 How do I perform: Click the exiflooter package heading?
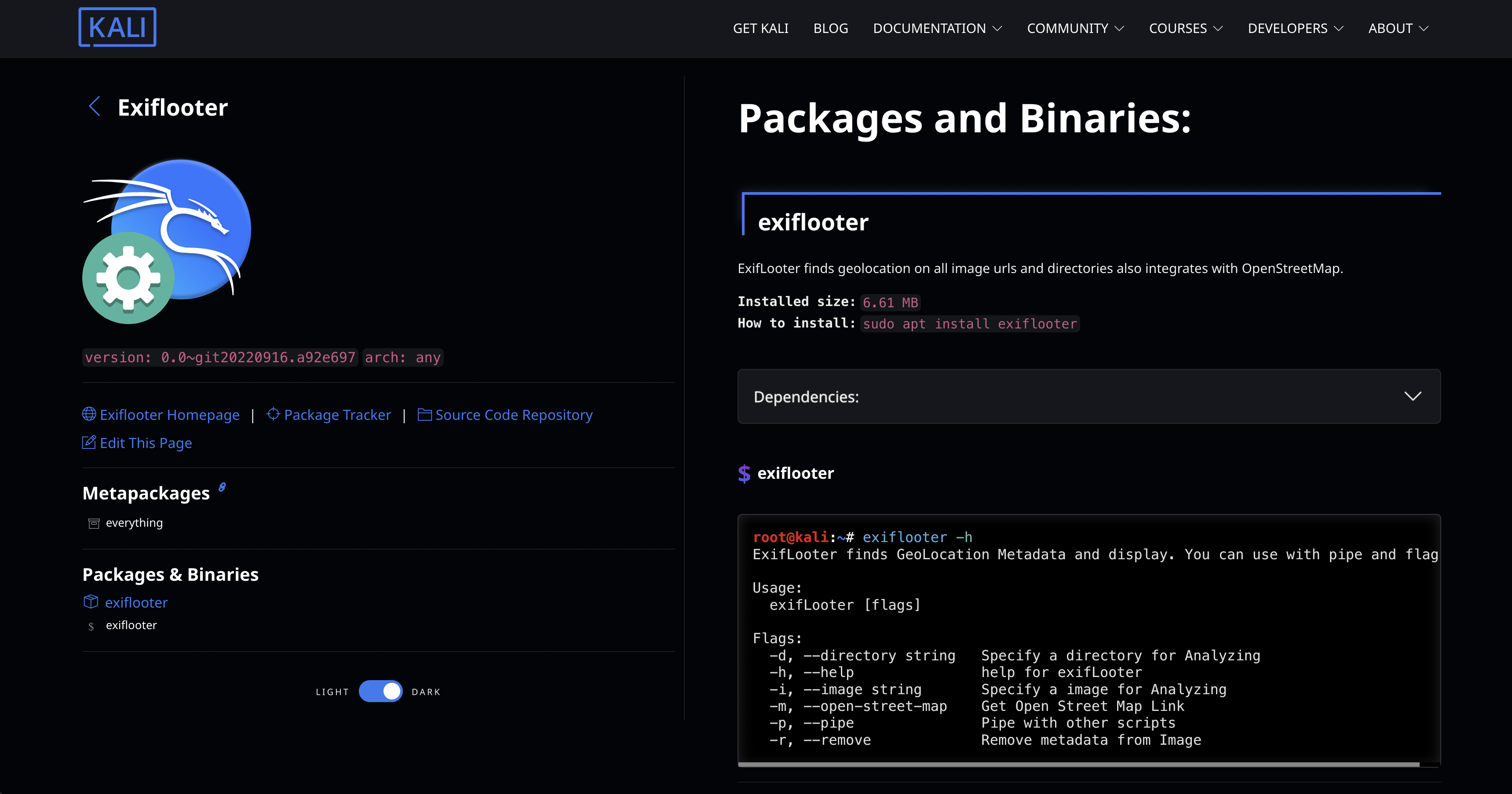pos(813,222)
